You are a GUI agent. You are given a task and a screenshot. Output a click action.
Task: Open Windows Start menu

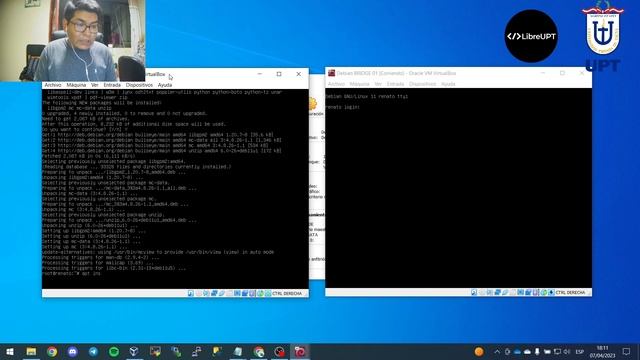tap(10, 351)
